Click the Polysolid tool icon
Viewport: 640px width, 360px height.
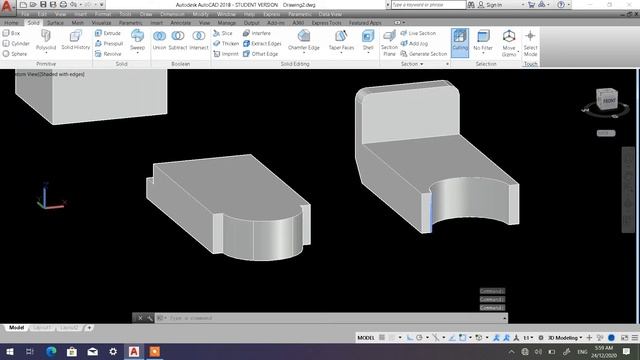[x=46, y=36]
